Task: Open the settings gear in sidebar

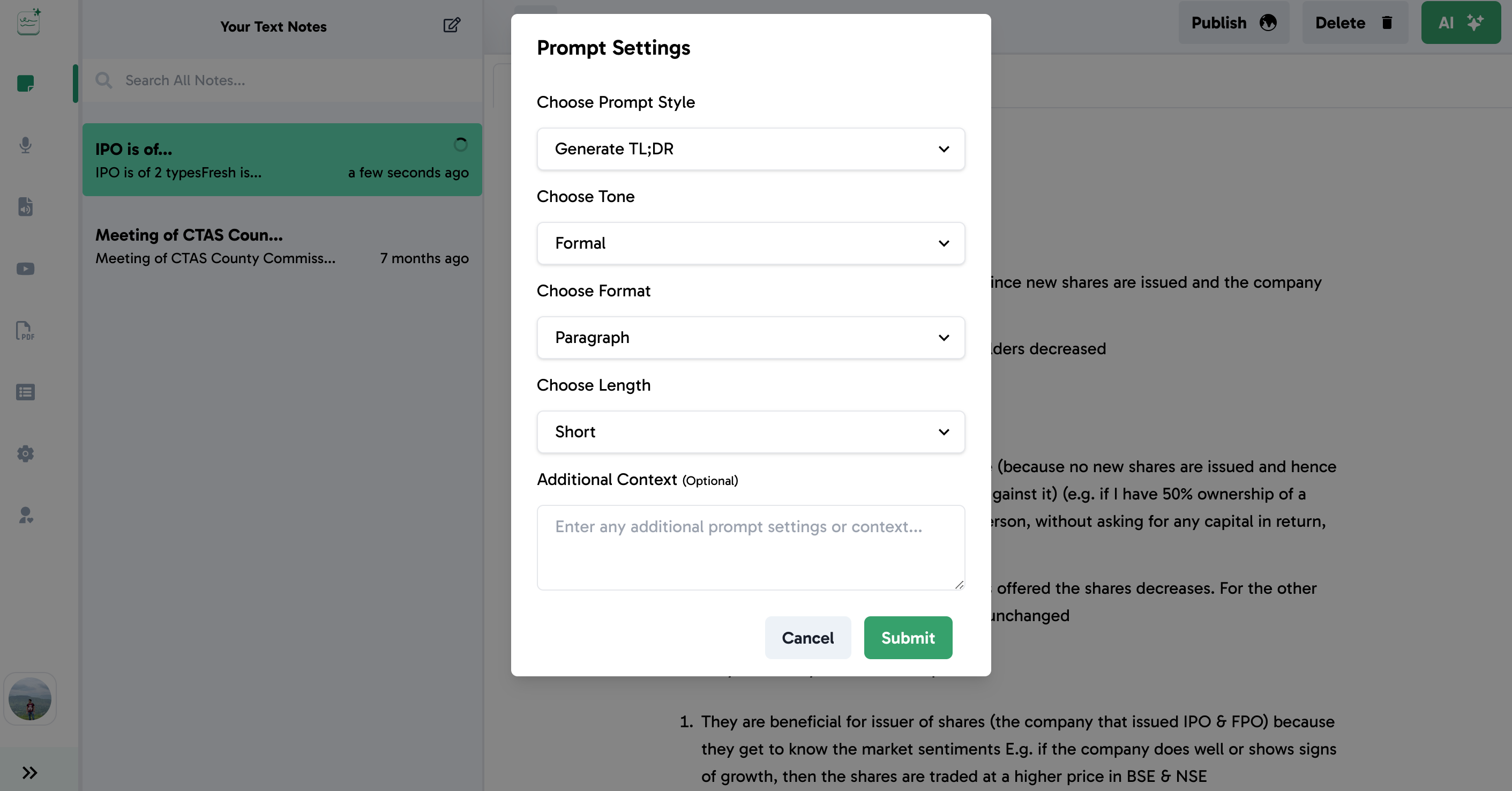Action: 25,453
